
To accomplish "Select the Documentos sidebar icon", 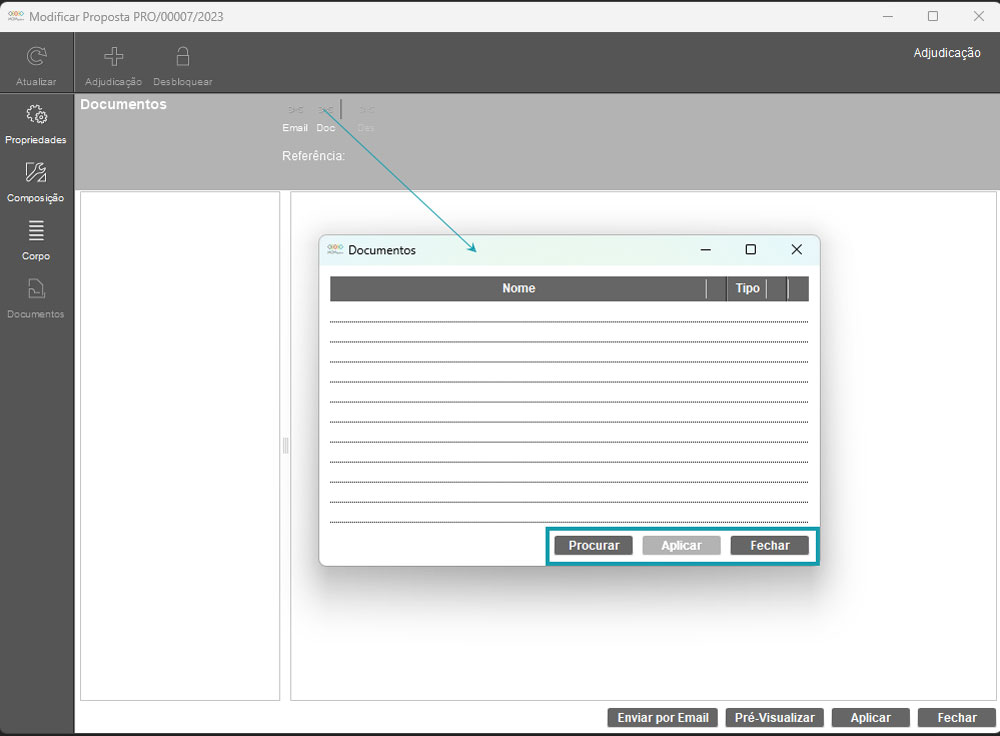I will point(36,290).
